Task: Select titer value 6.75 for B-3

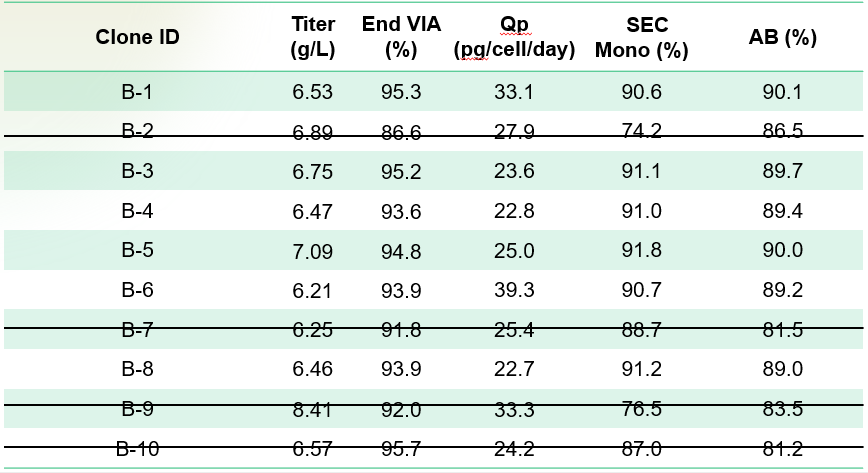Action: (312, 171)
